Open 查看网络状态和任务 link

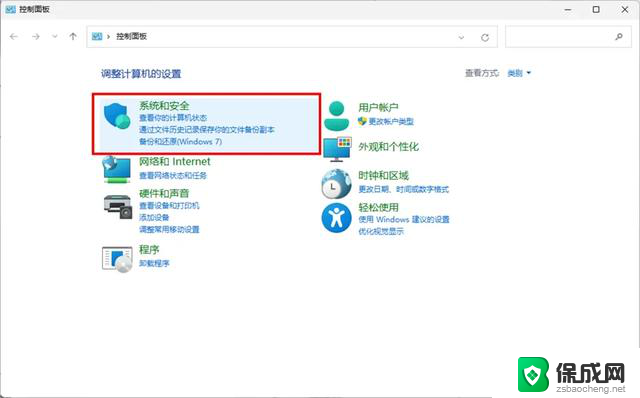click(173, 176)
